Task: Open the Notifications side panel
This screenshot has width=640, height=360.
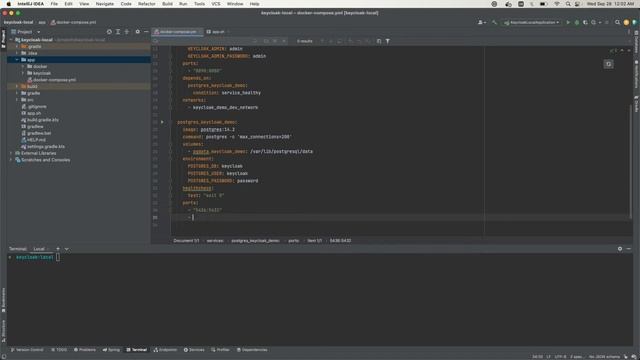Action: click(x=636, y=74)
